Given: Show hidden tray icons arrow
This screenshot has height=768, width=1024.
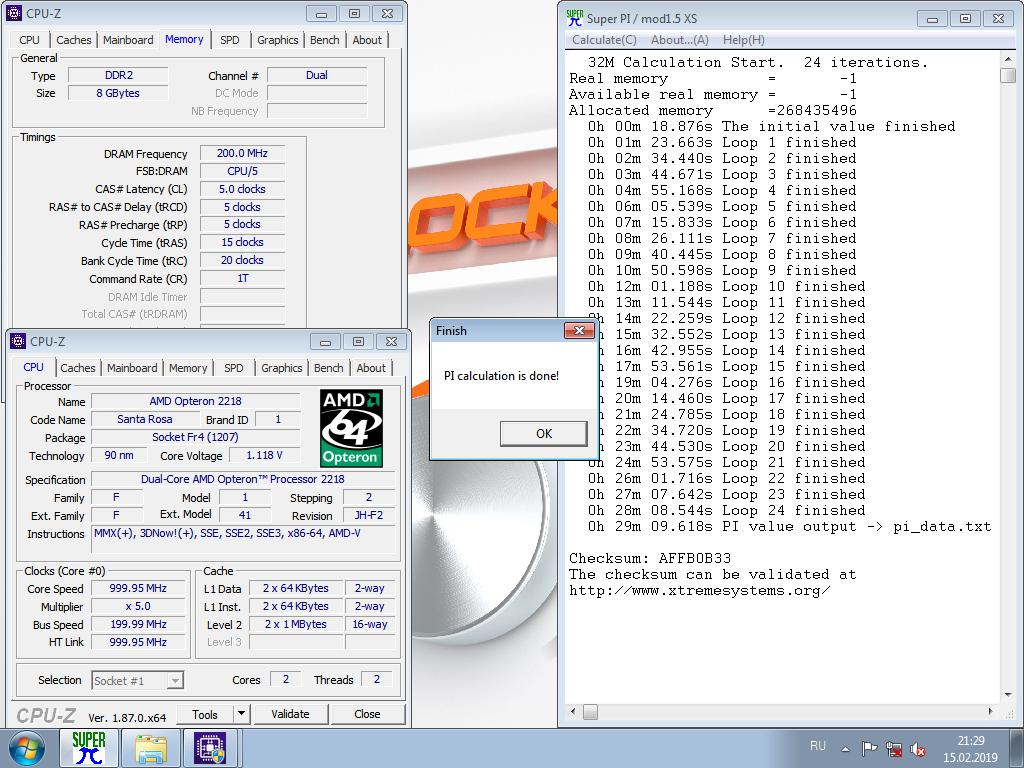Looking at the screenshot, I should [x=845, y=749].
